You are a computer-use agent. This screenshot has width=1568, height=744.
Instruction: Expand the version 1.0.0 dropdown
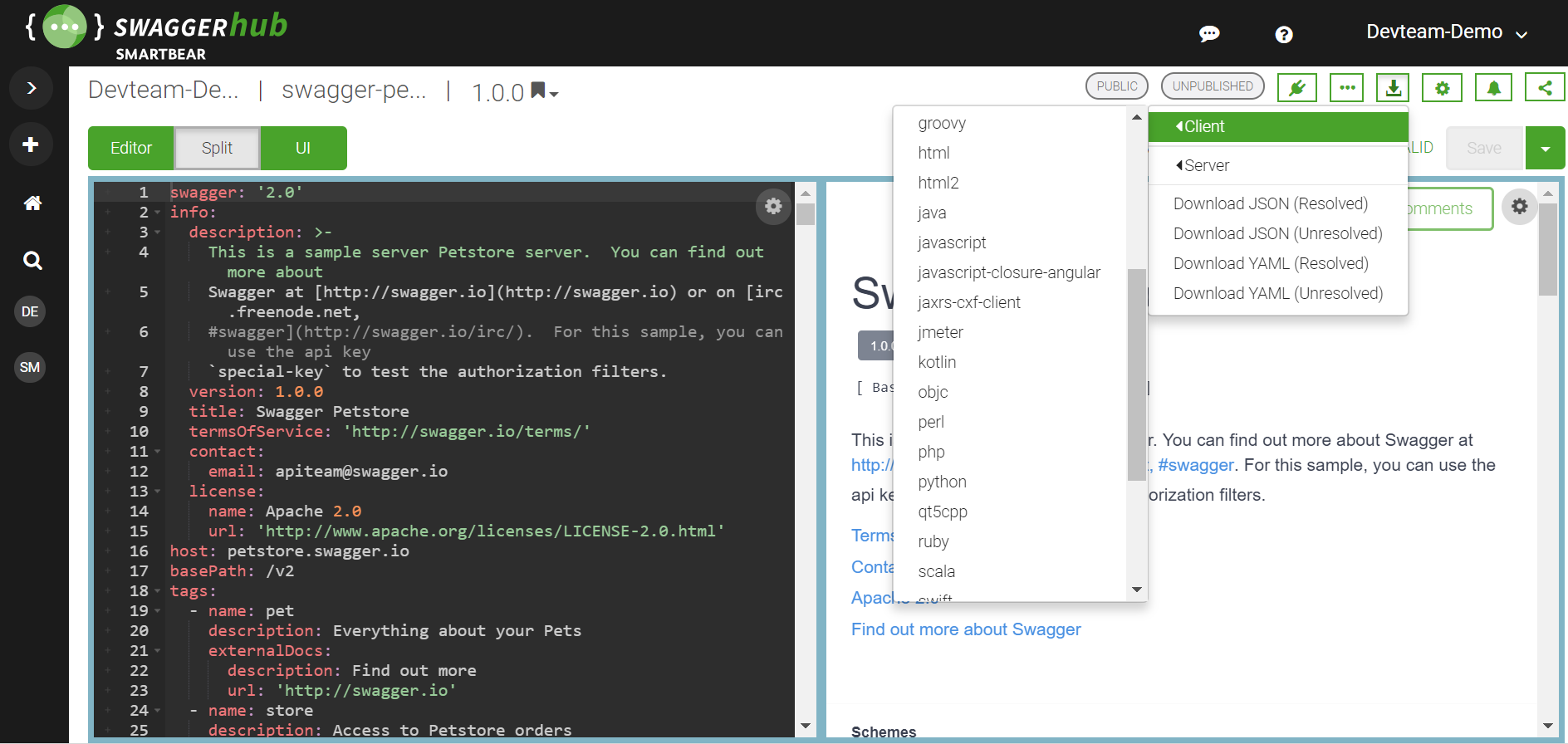516,92
